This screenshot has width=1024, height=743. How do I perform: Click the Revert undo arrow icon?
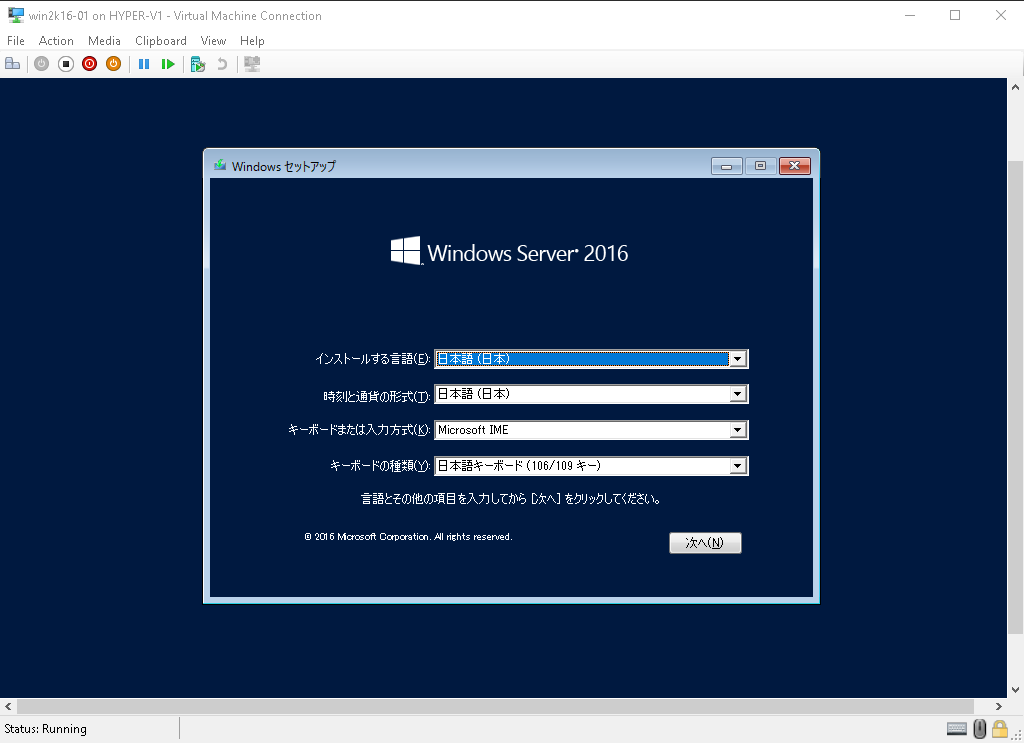(222, 64)
